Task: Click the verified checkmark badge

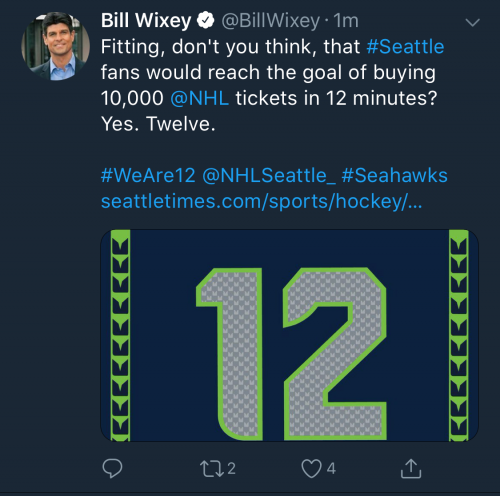Action: (205, 21)
